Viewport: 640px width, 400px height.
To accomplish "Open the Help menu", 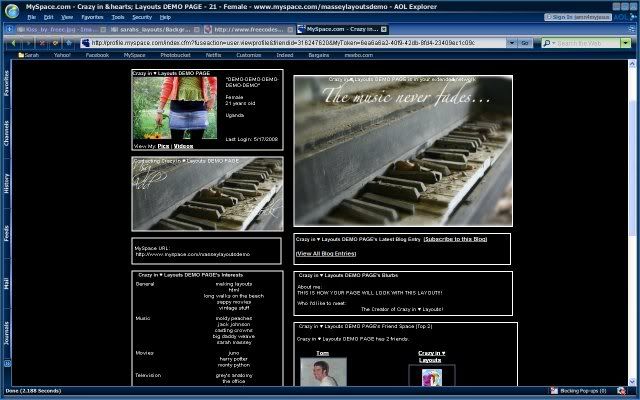I will coord(165,17).
